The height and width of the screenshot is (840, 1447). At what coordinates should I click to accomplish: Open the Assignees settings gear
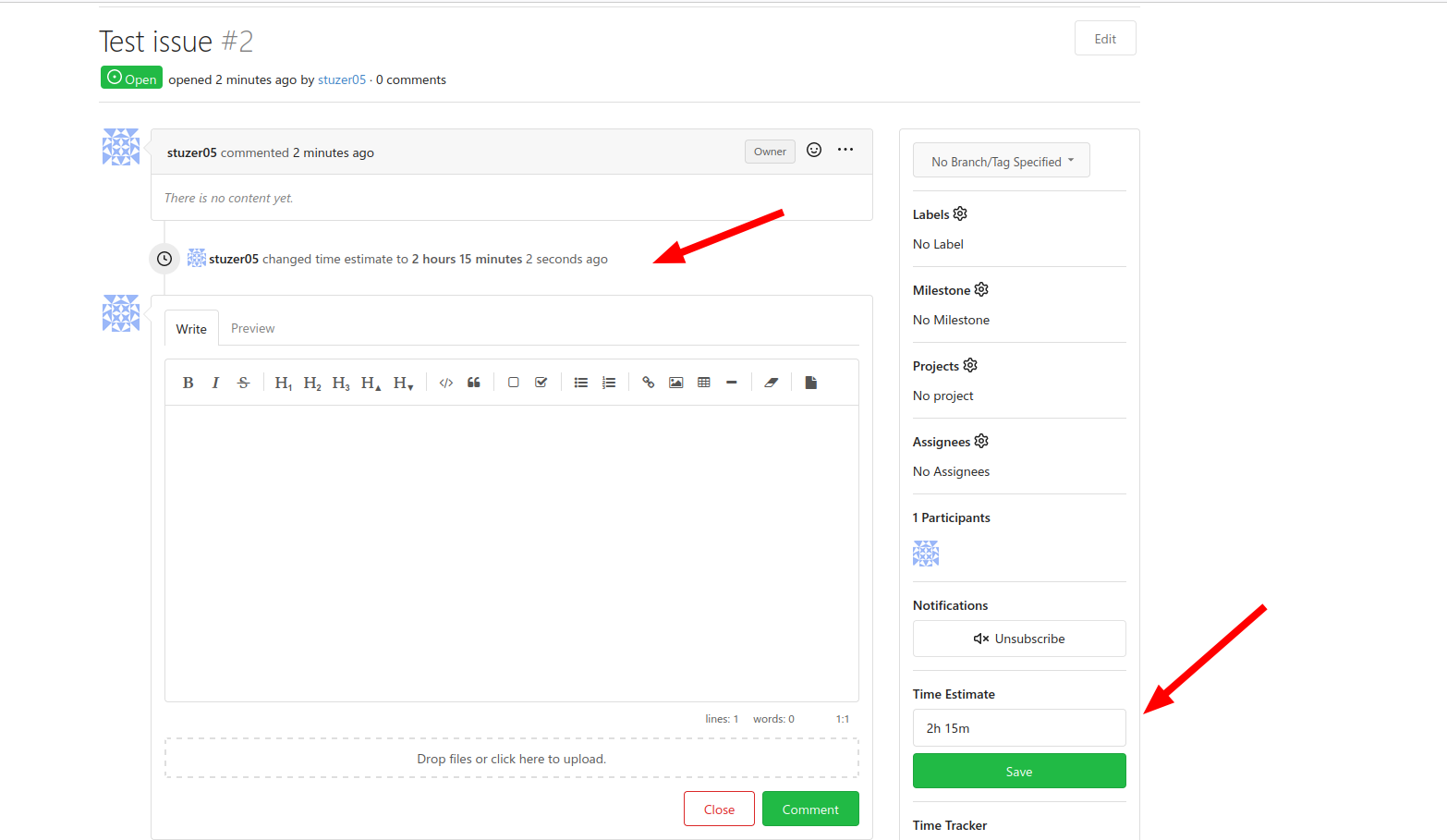point(981,441)
